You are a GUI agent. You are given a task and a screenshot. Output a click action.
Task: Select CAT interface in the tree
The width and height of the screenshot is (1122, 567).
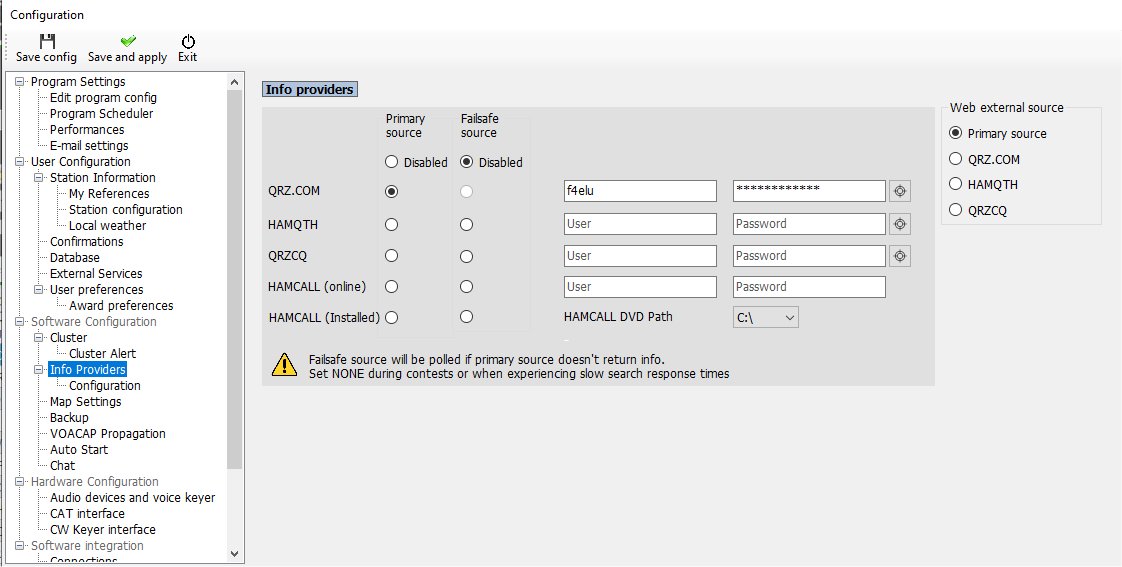87,514
